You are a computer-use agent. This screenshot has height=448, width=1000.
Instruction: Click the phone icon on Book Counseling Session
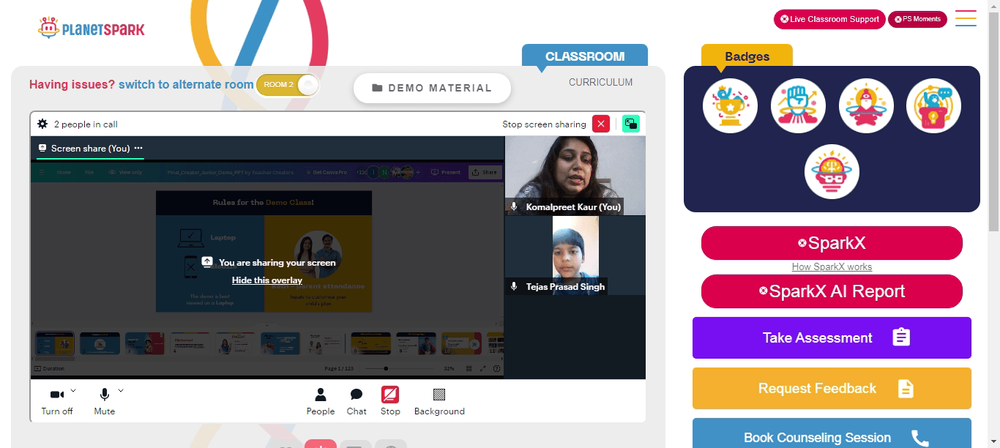point(920,438)
